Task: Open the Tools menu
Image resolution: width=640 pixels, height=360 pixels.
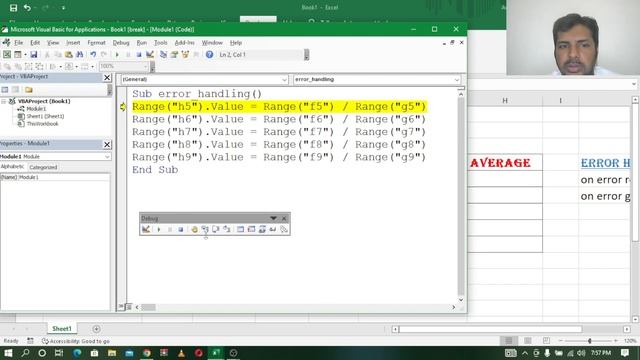Action: click(x=160, y=42)
